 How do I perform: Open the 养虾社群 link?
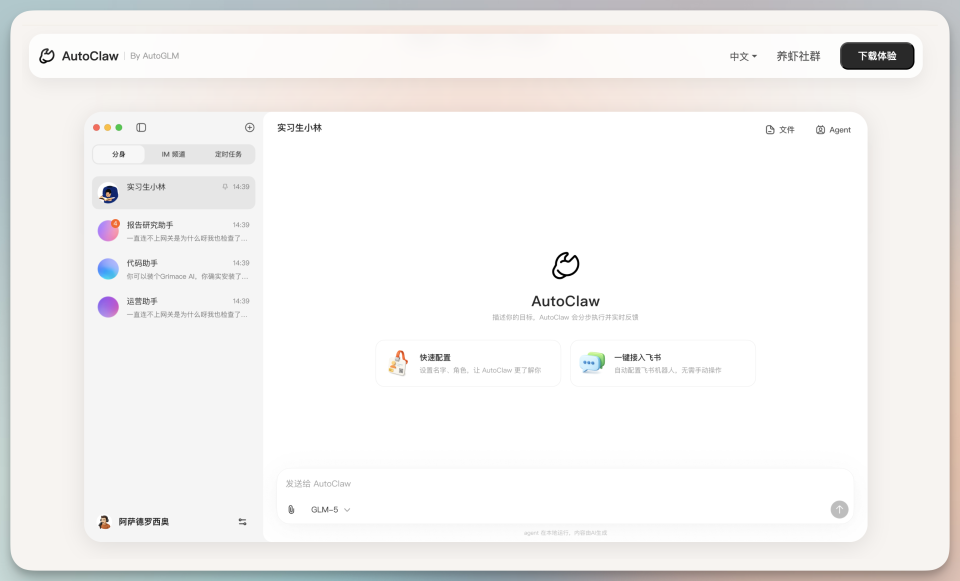pyautogui.click(x=799, y=56)
